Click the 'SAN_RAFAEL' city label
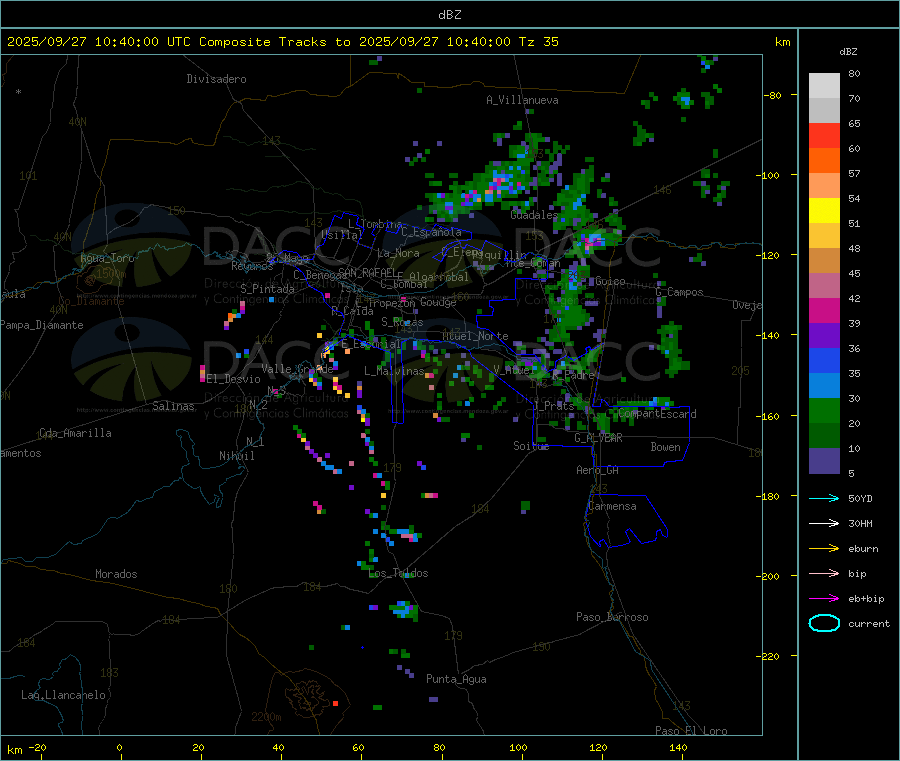This screenshot has width=900, height=761. click(x=367, y=272)
